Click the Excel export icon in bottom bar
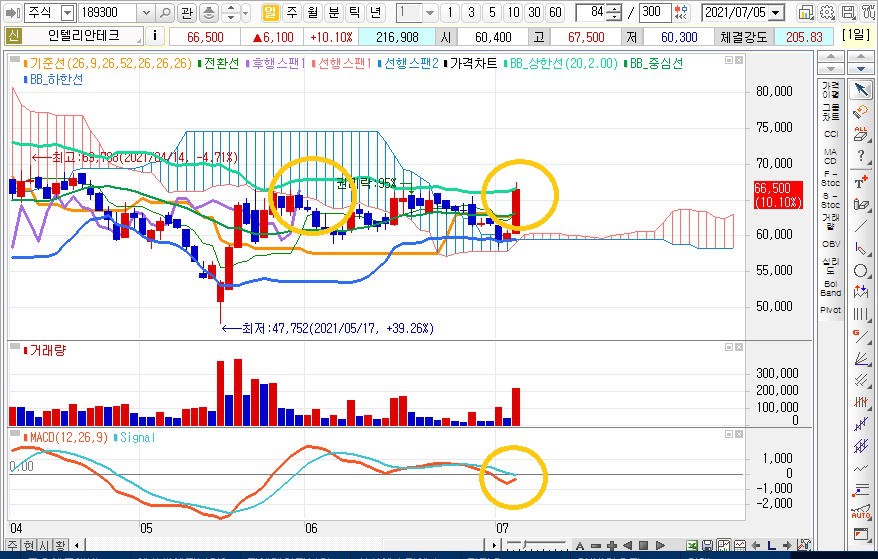Image resolution: width=878 pixels, height=559 pixels. pyautogui.click(x=692, y=545)
